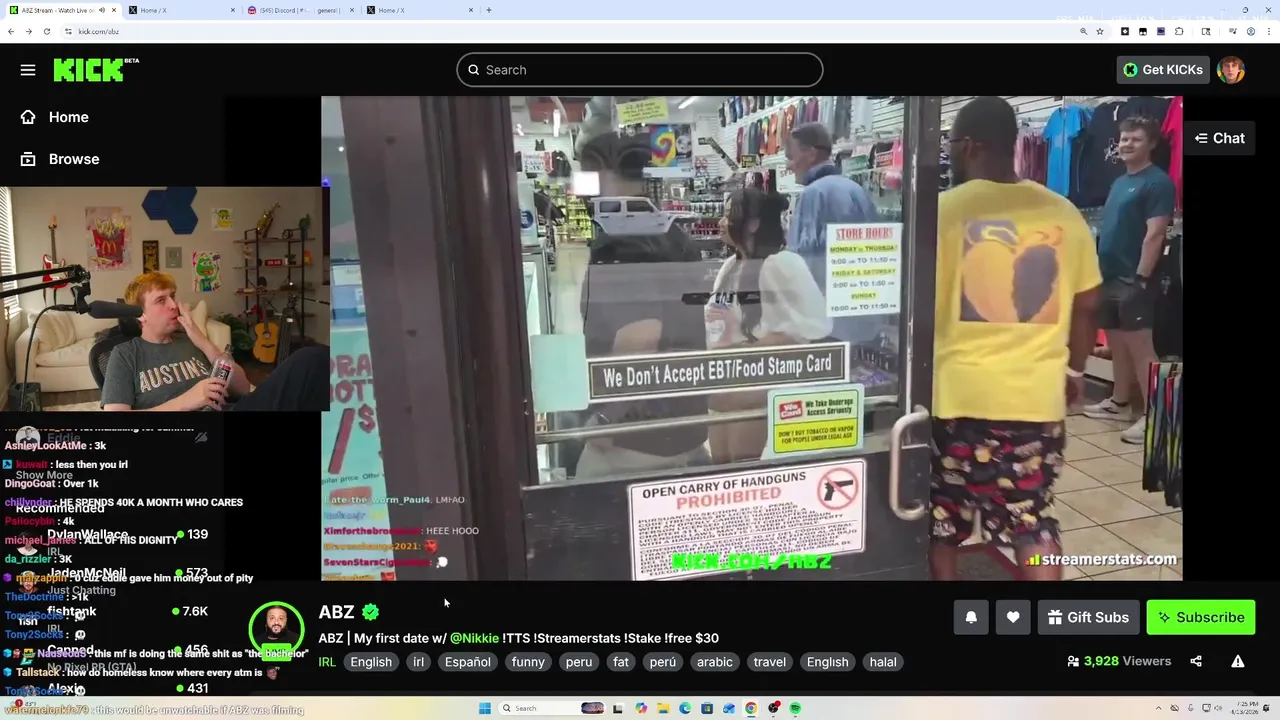Share the stream via share icon
Viewport: 1280px width, 720px height.
(x=1196, y=661)
